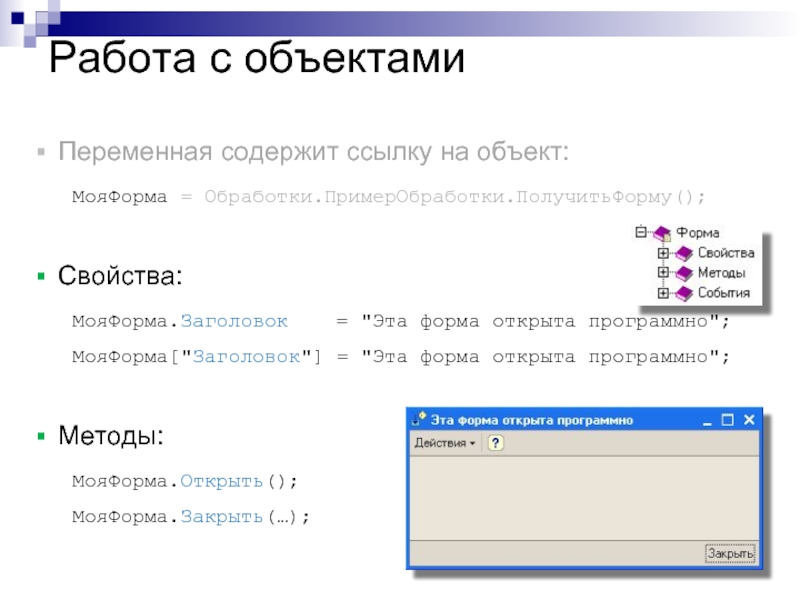Click the Закрыть button in form window

point(730,554)
